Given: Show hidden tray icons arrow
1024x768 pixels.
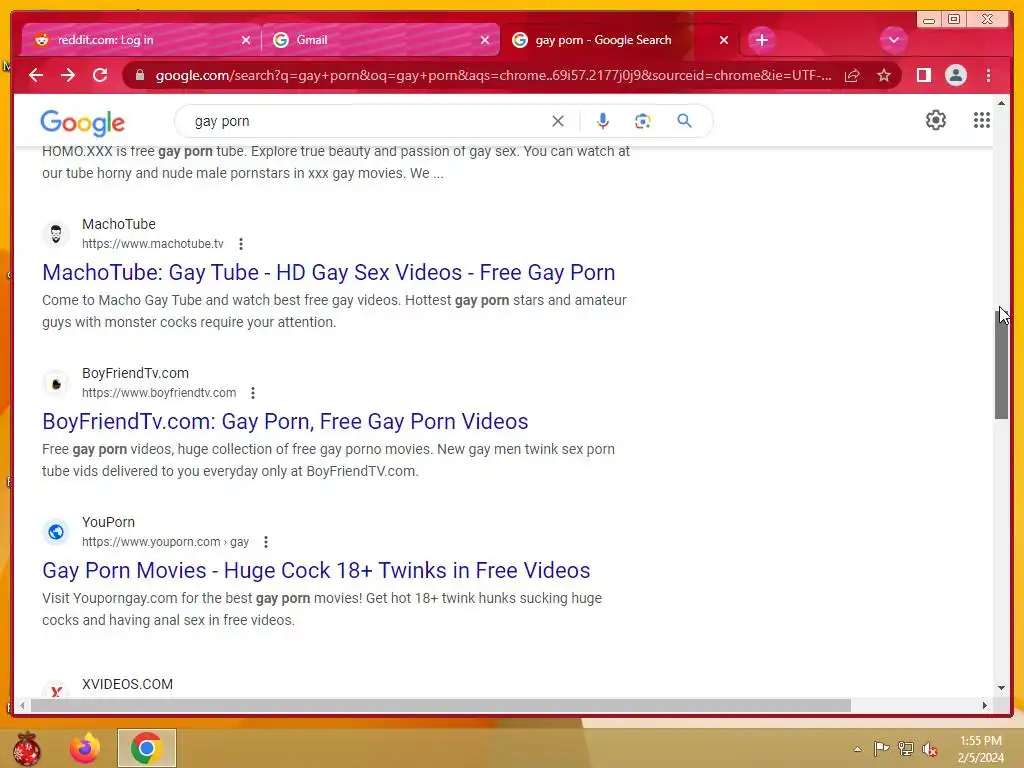Looking at the screenshot, I should coord(857,749).
